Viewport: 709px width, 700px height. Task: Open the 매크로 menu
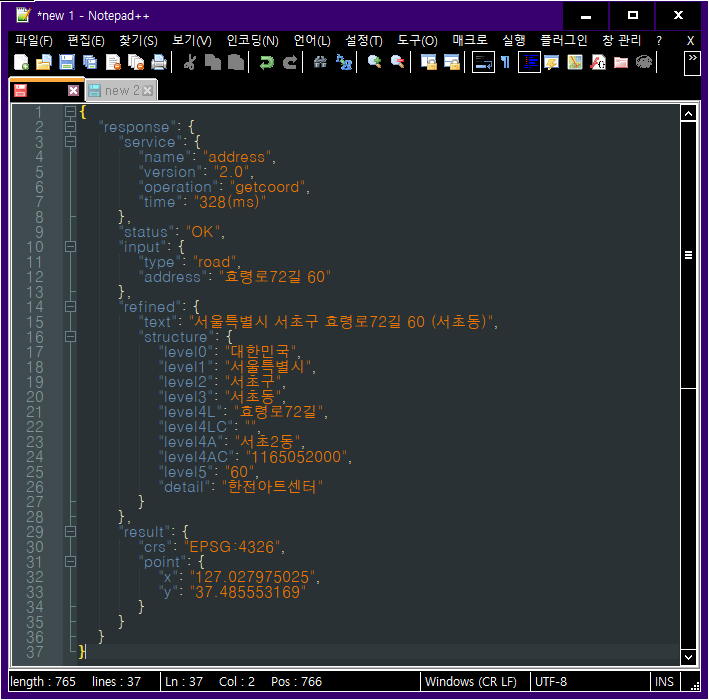(x=470, y=41)
